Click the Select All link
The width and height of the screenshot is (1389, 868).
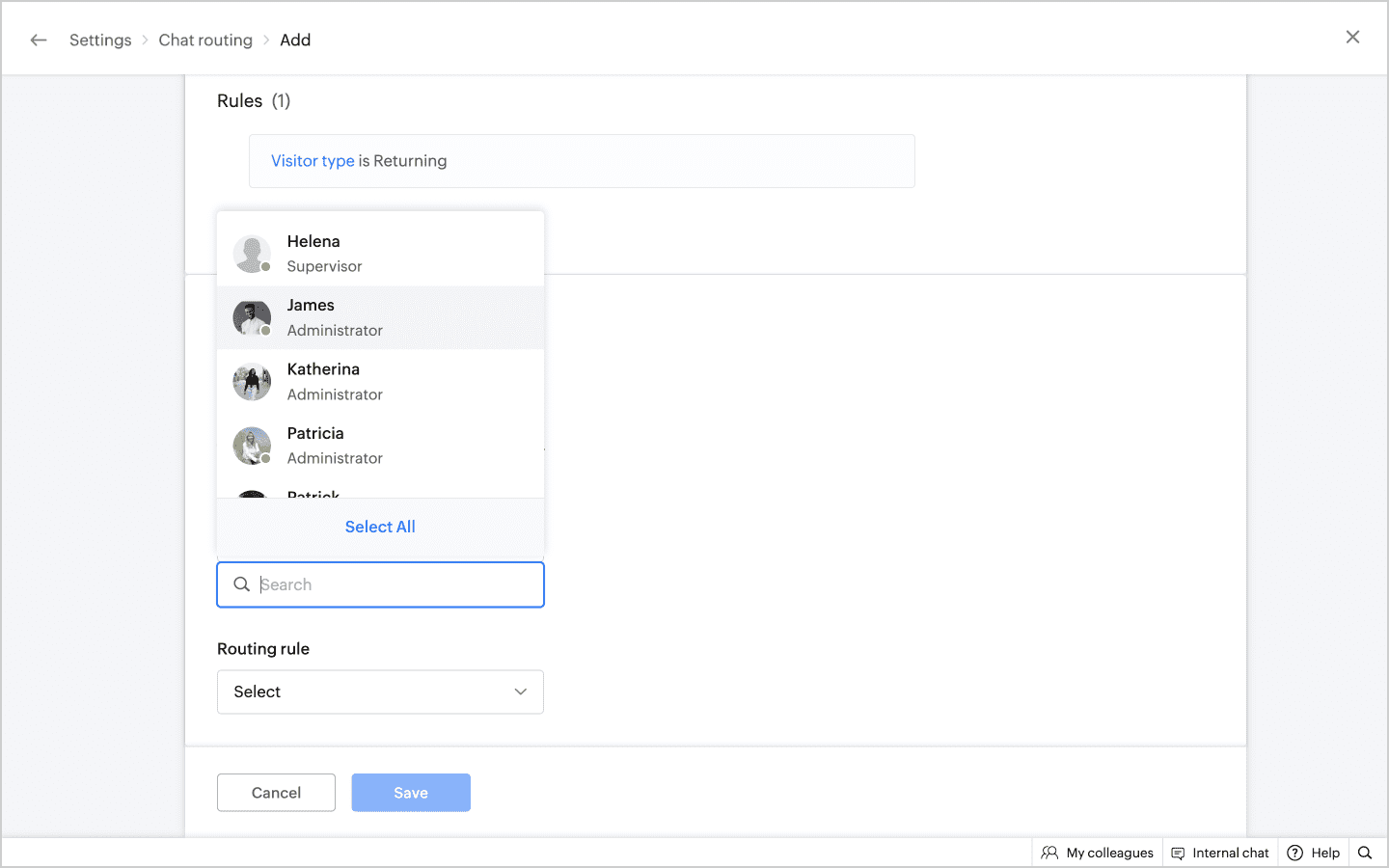point(380,527)
